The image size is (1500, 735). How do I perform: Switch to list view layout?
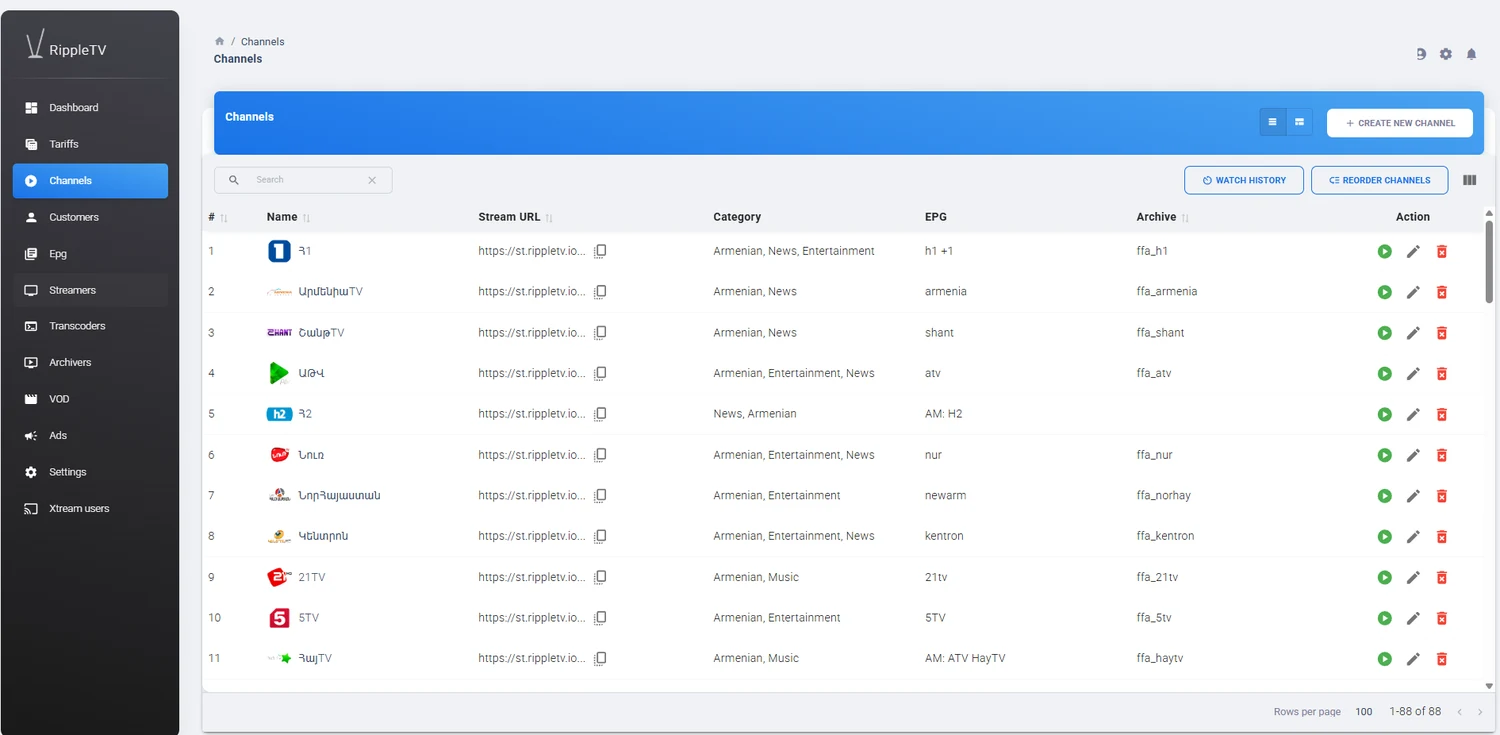coord(1273,122)
